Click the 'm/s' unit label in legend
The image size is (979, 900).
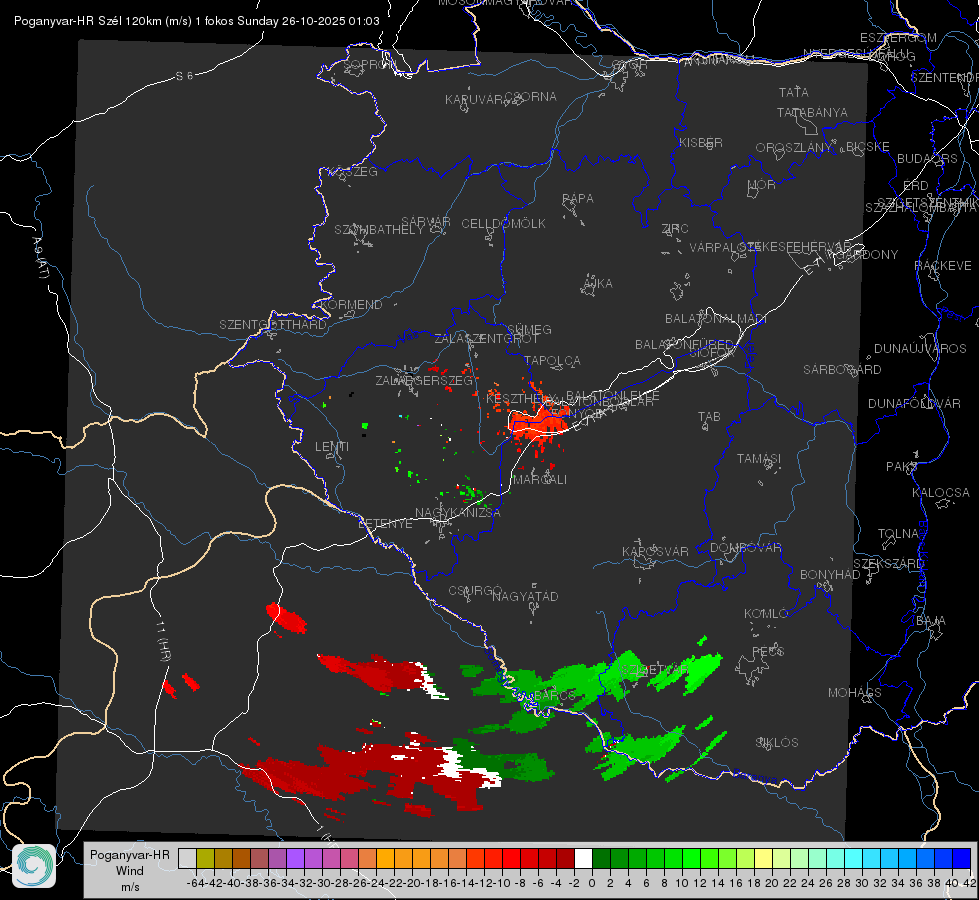pos(130,887)
